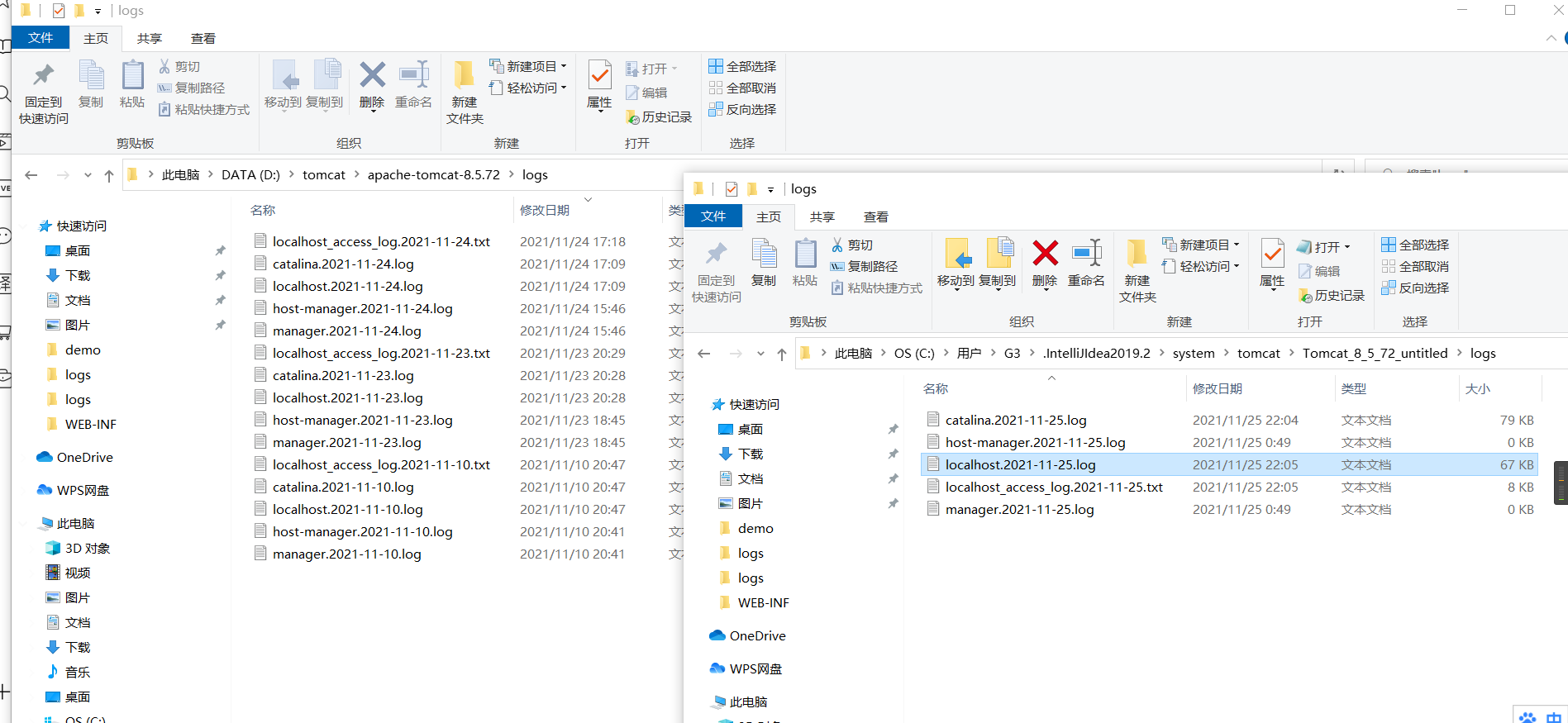The image size is (1568, 723).
Task: Select localhost_access_log.2021-11-25.txt in front window
Action: point(1054,487)
